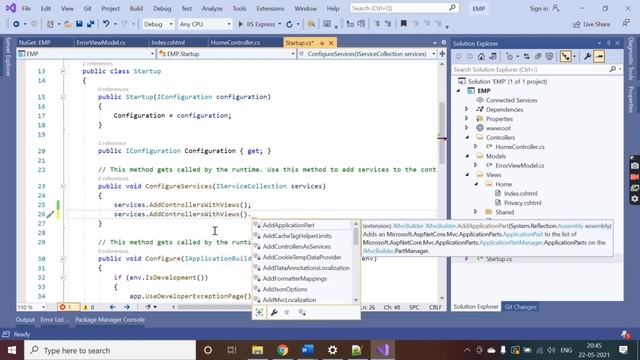Click the Undo arrow icon
The height and width of the screenshot is (360, 640).
click(106, 24)
